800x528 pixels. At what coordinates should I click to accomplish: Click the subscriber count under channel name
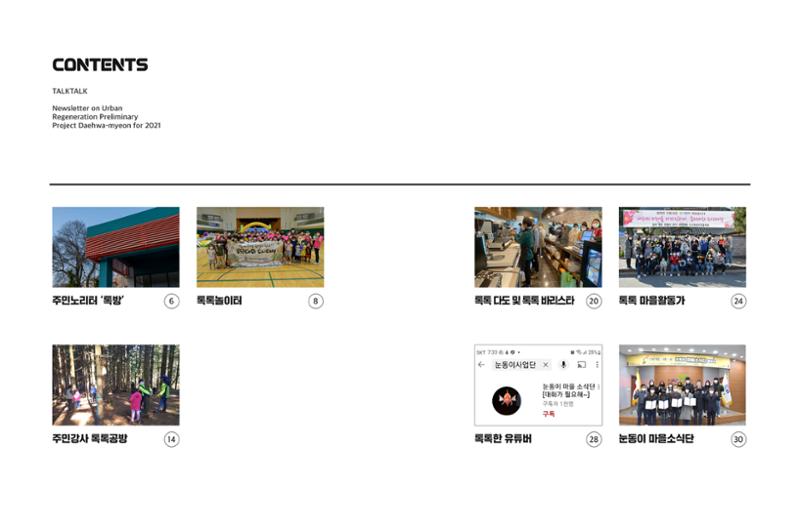(x=558, y=404)
